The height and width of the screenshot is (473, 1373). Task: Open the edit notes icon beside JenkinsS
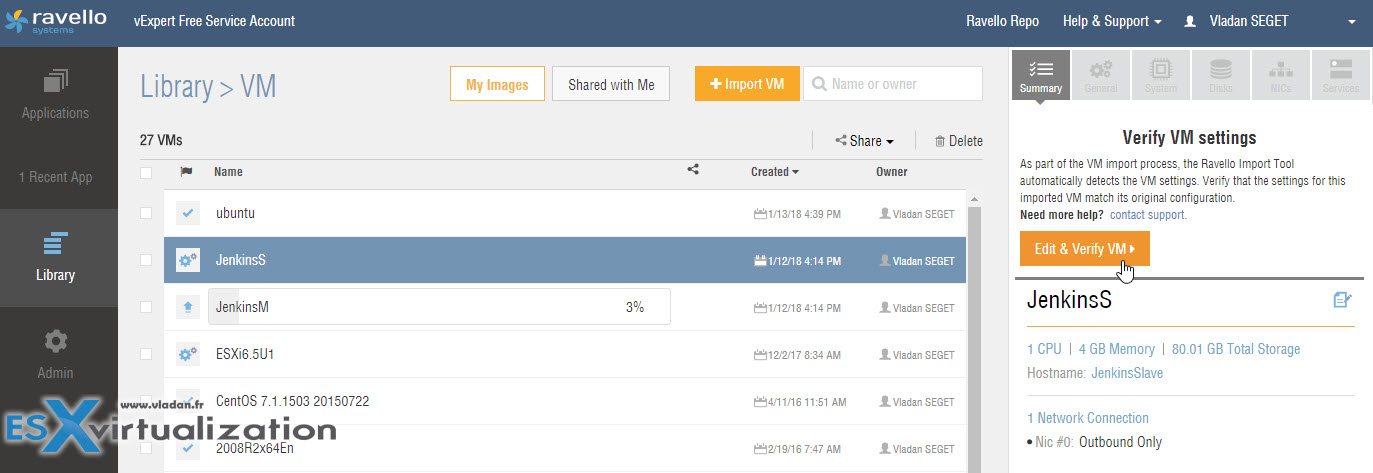1342,299
